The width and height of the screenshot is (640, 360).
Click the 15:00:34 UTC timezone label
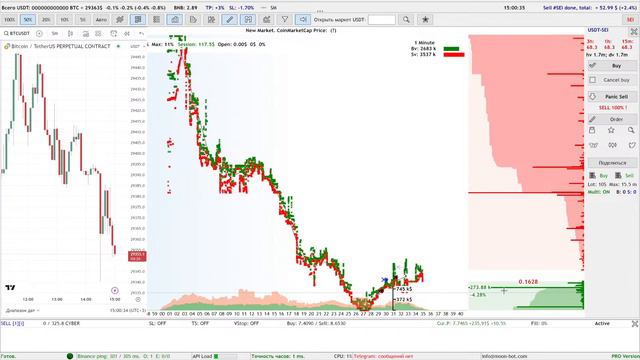pyautogui.click(x=127, y=311)
